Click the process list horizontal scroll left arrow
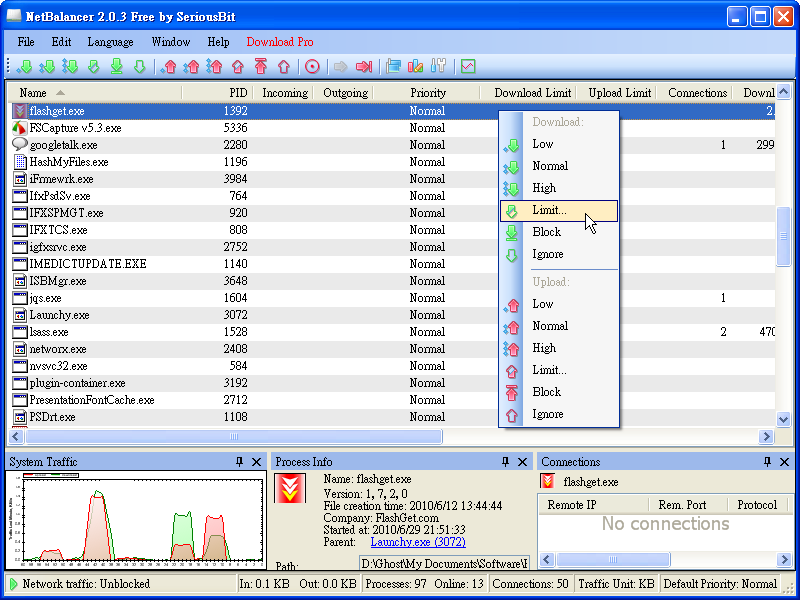Viewport: 800px width, 600px height. click(16, 436)
